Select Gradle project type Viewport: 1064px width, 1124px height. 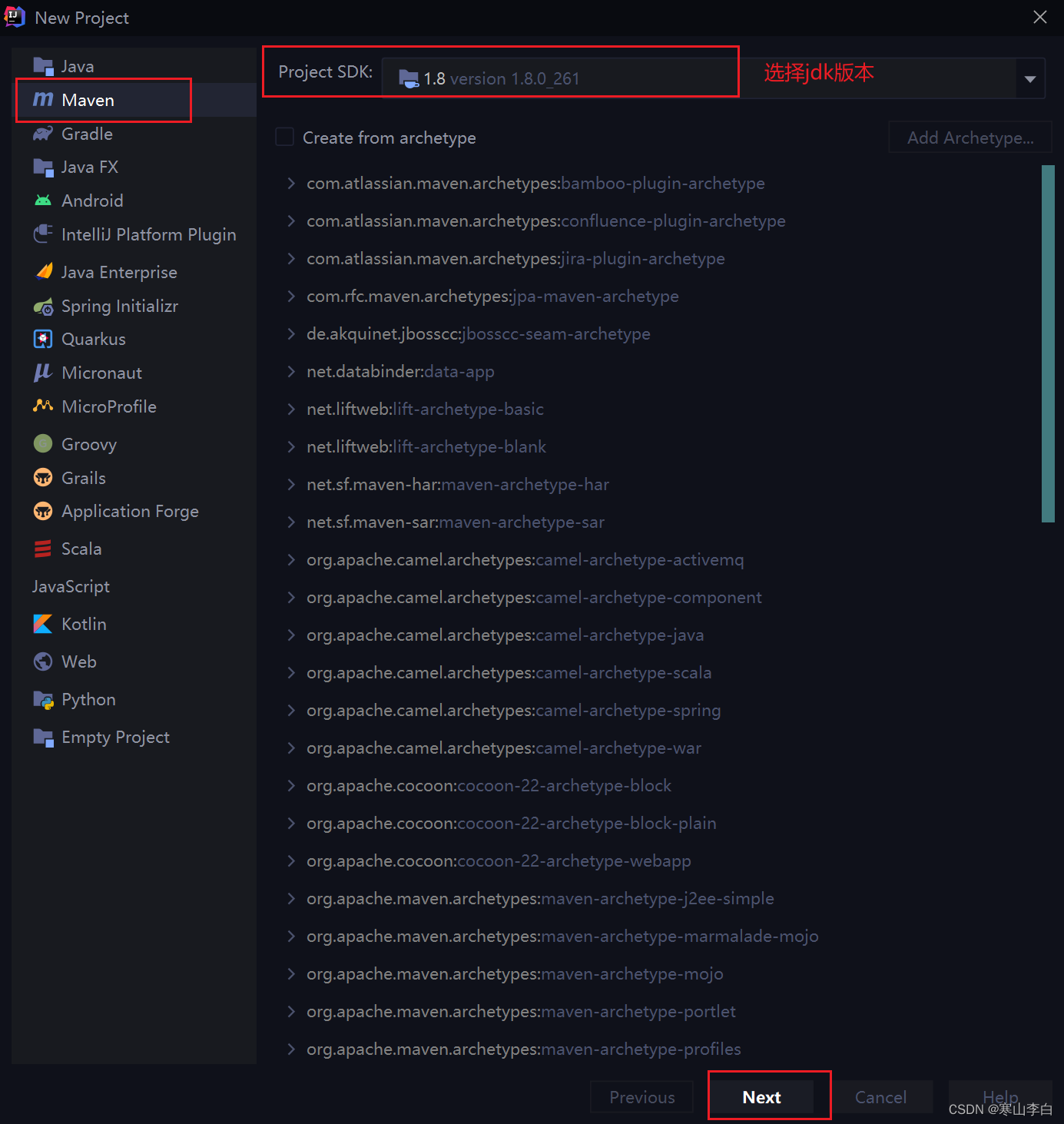click(x=134, y=134)
